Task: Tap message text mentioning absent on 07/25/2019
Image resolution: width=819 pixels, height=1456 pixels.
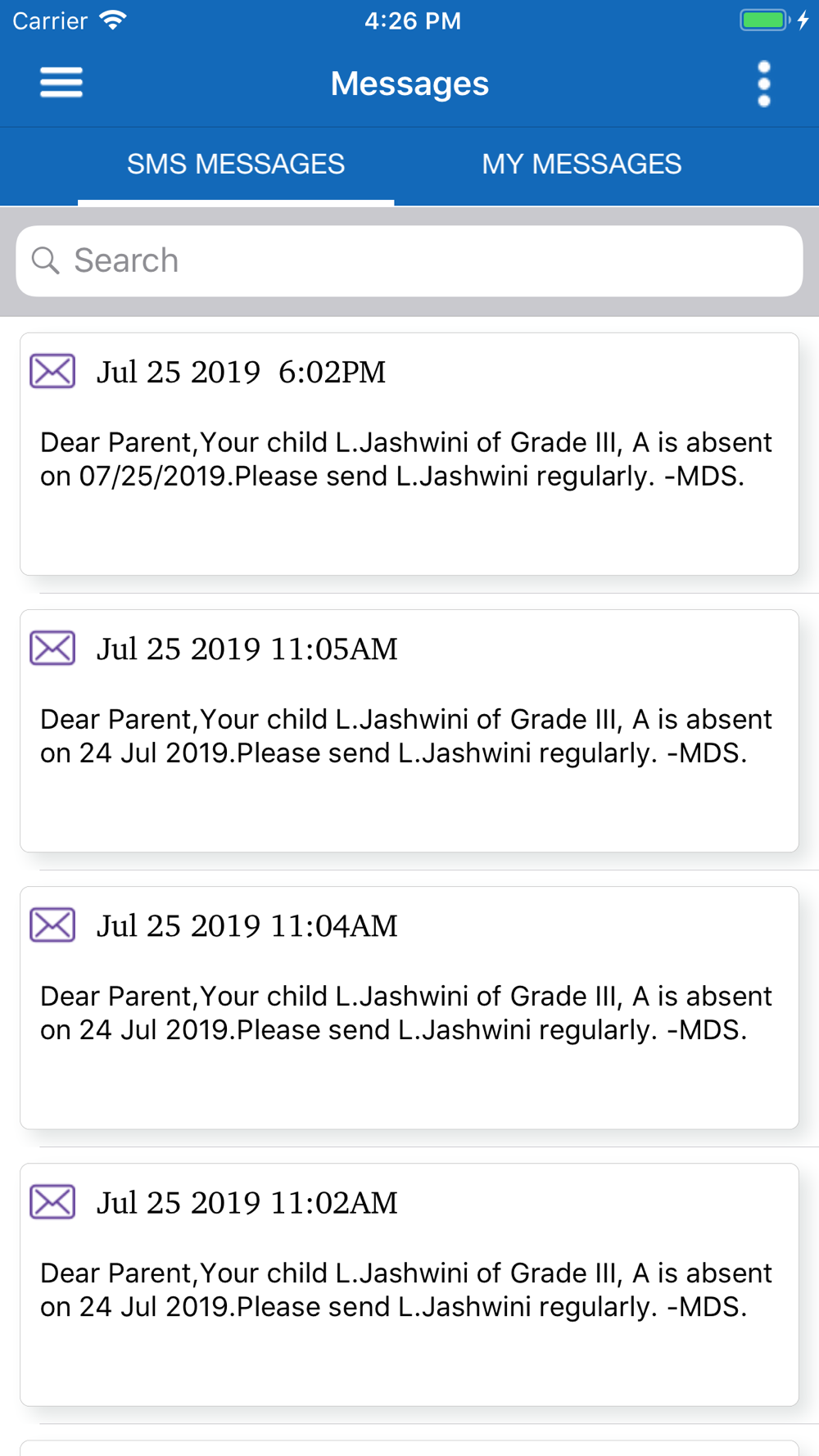Action: click(x=406, y=459)
